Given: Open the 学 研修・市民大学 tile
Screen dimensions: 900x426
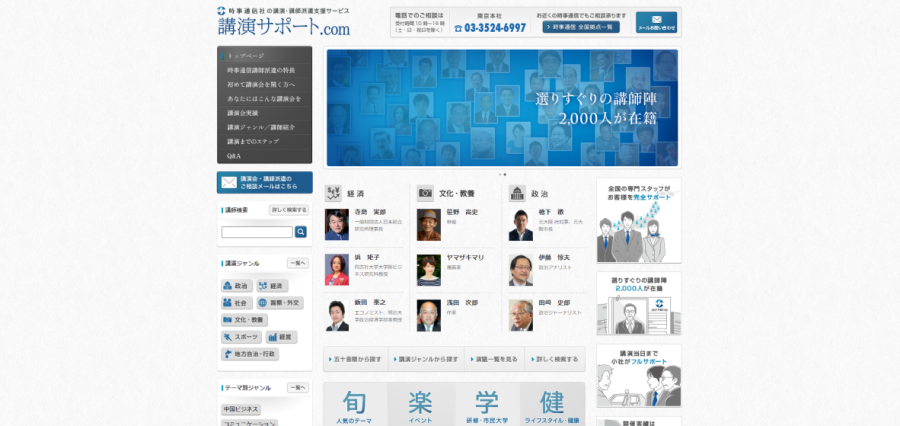Looking at the screenshot, I should coord(487,405).
